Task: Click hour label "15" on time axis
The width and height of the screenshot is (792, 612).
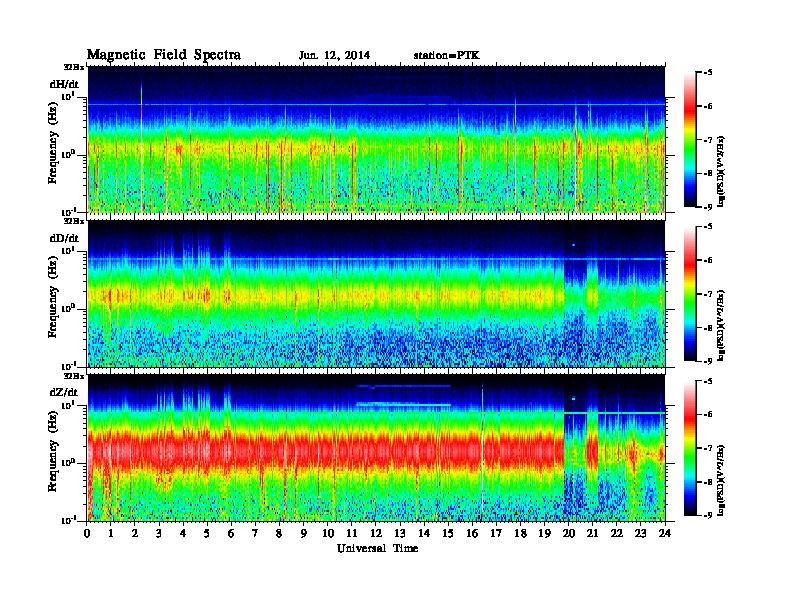Action: 448,533
